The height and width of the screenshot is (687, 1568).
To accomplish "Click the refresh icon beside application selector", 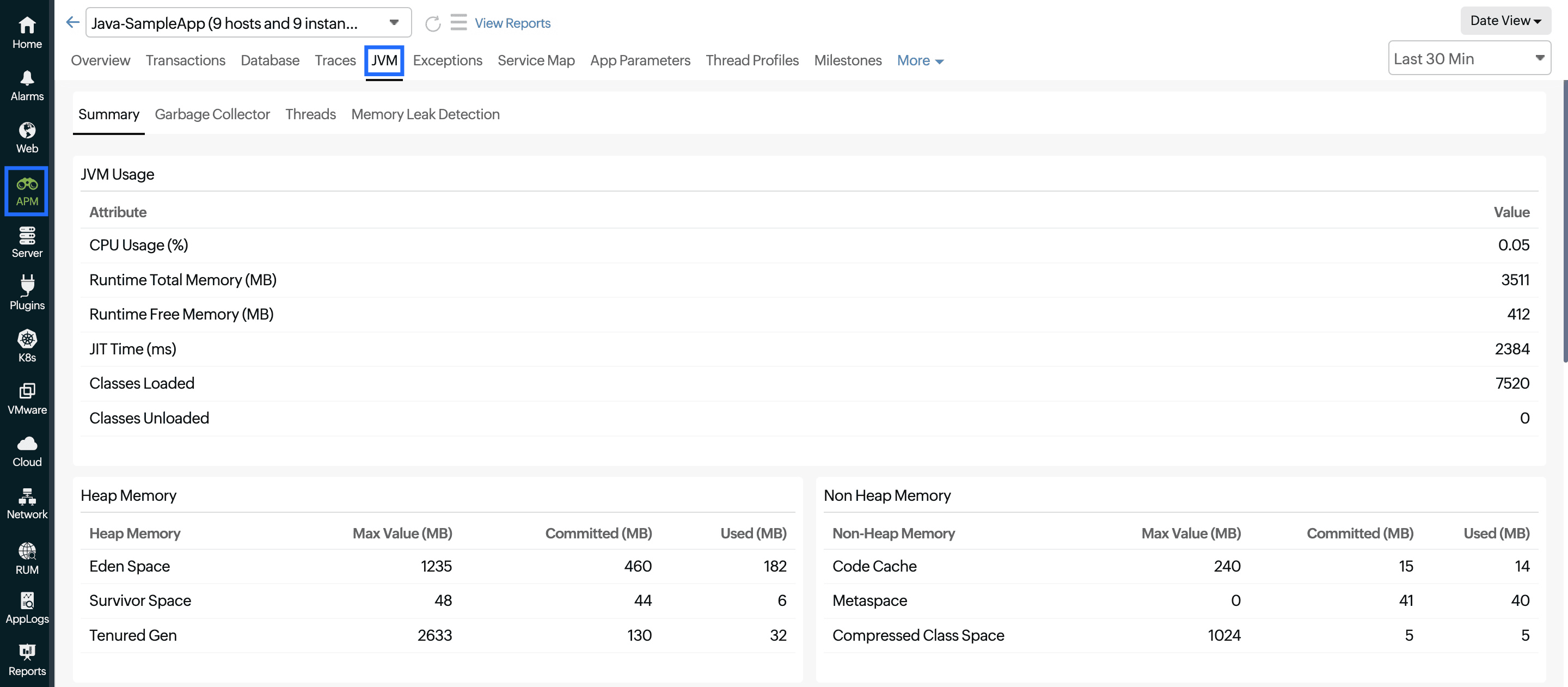I will coord(433,24).
